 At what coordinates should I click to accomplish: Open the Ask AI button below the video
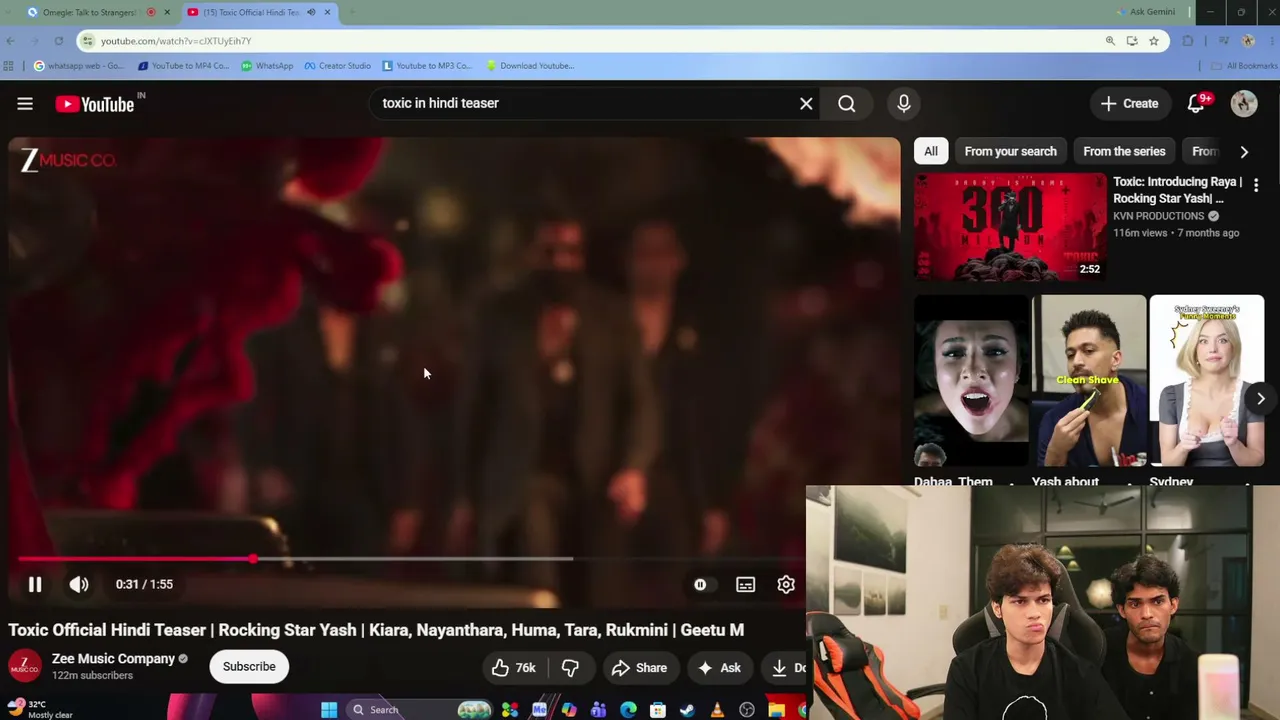tap(720, 668)
